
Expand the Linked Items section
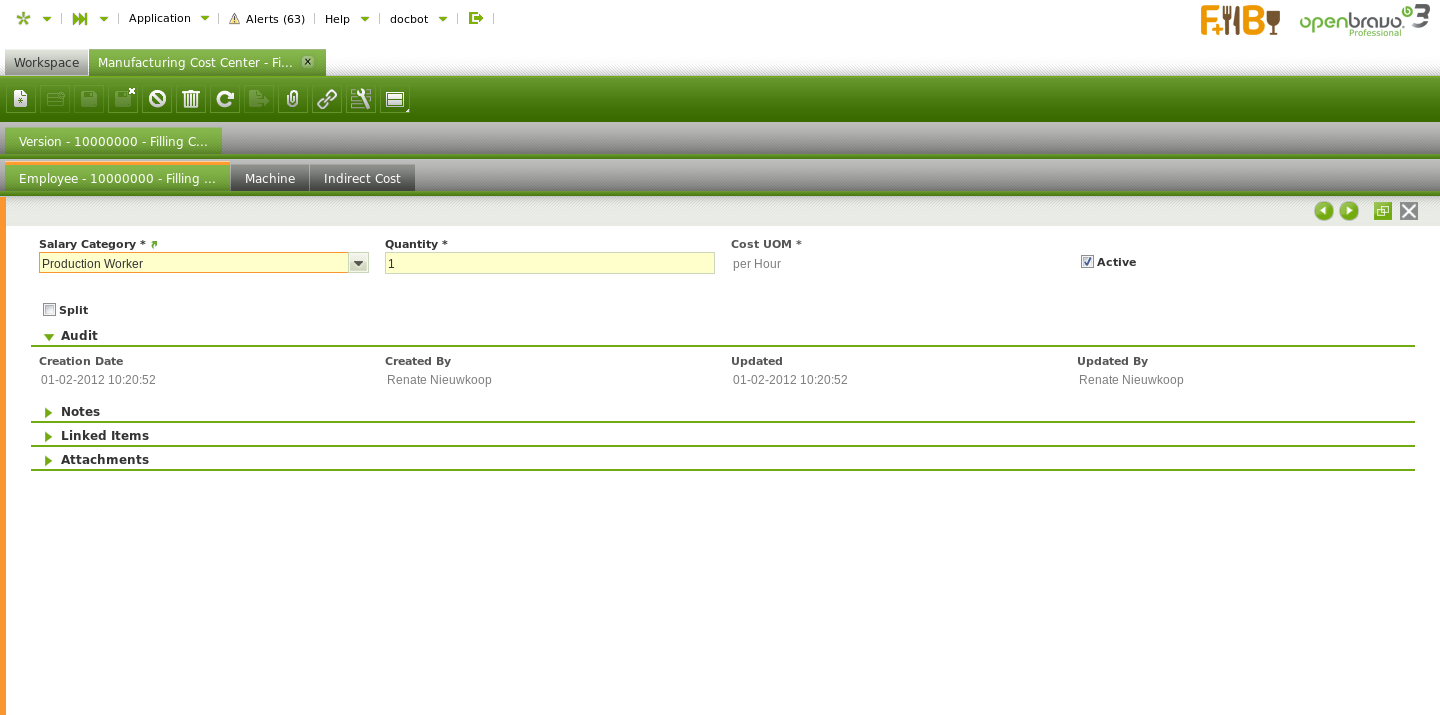point(104,436)
